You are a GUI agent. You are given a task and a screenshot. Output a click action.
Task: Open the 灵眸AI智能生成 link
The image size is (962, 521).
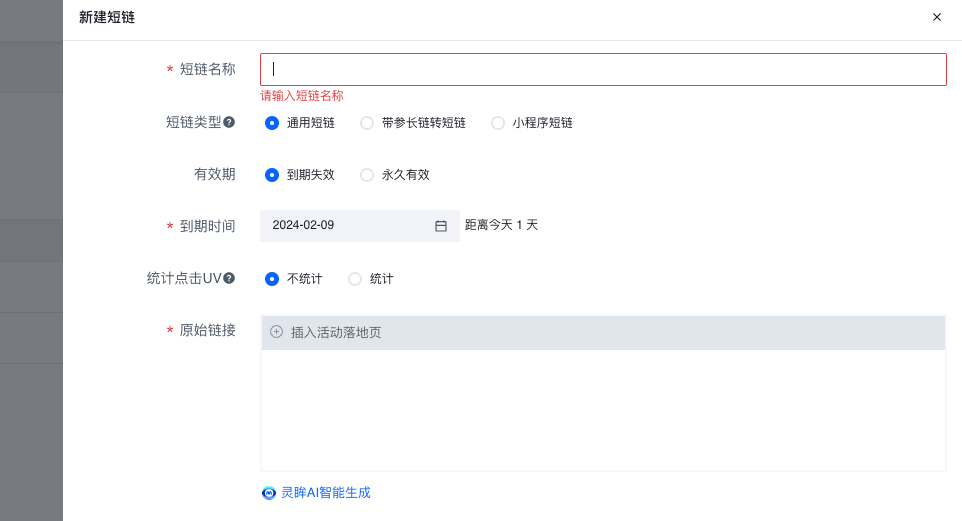click(x=325, y=493)
